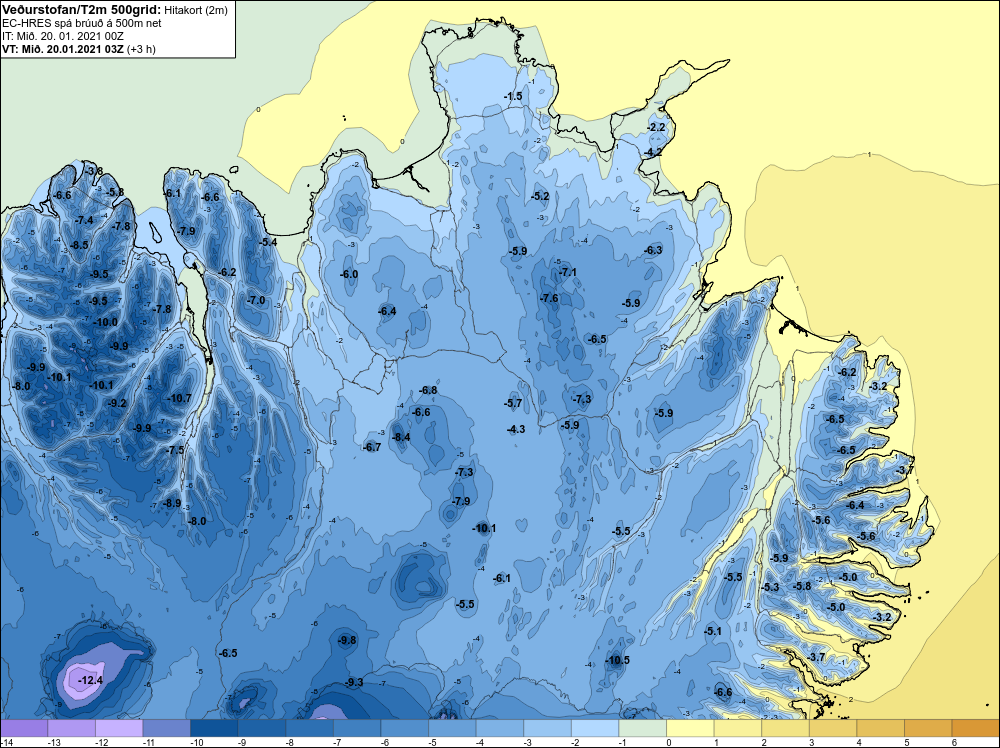
Task: Click the -9.2 temperature value
Action: coord(117,403)
